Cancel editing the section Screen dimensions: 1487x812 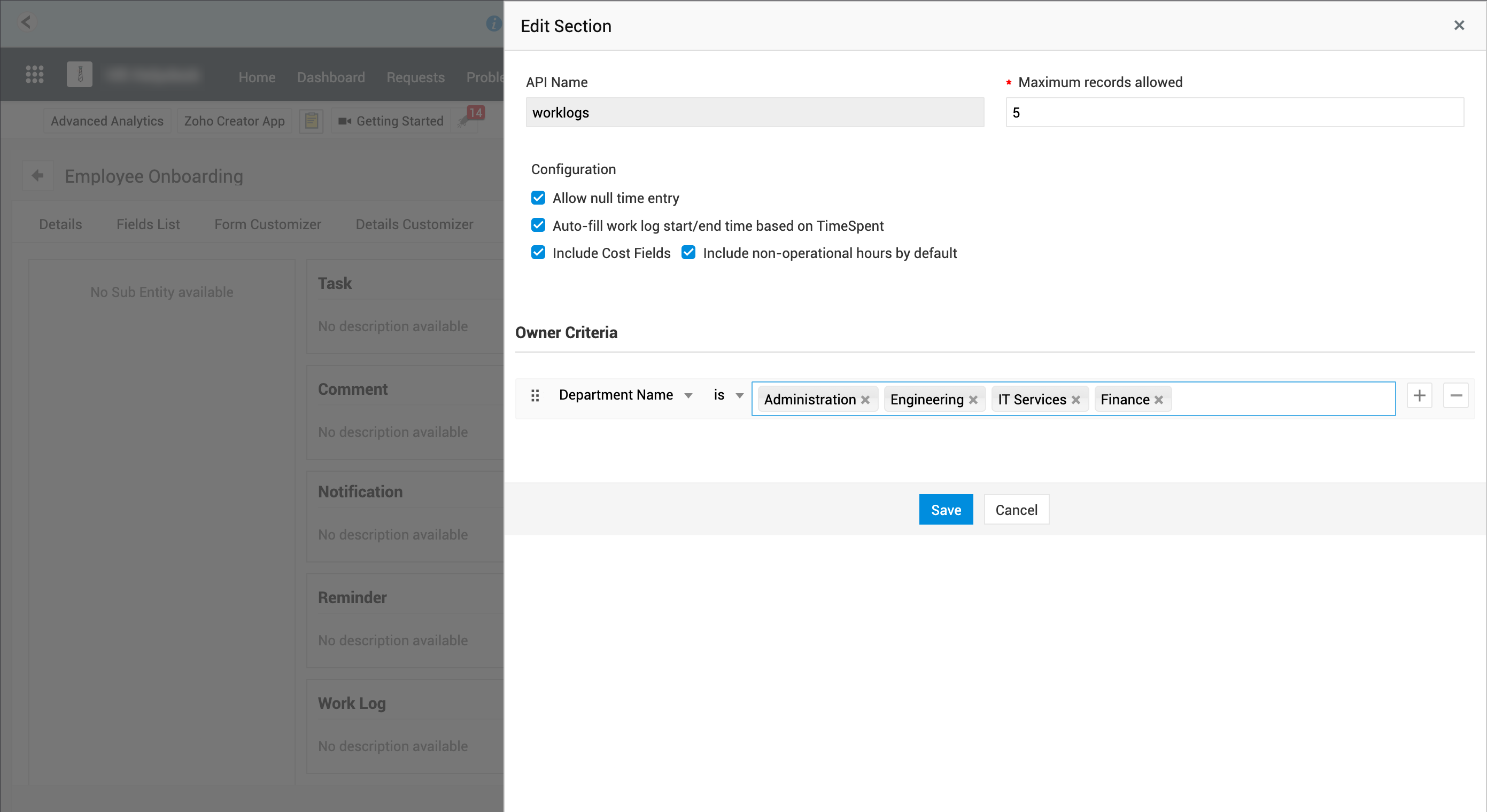click(1016, 510)
